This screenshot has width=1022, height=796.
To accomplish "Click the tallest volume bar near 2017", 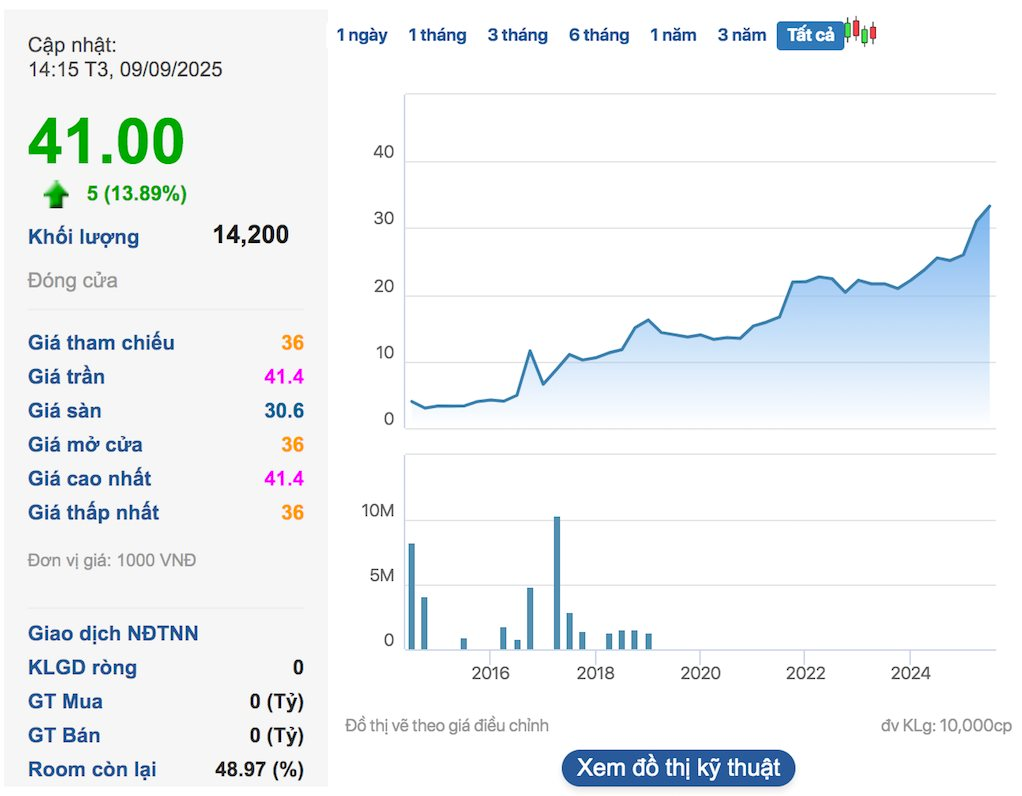I will (557, 582).
